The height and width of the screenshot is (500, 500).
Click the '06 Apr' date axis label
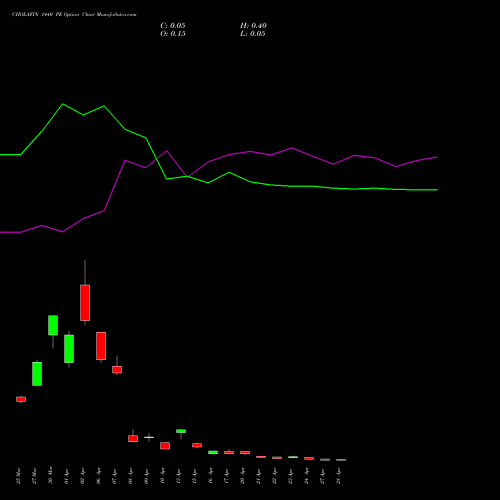click(x=98, y=476)
